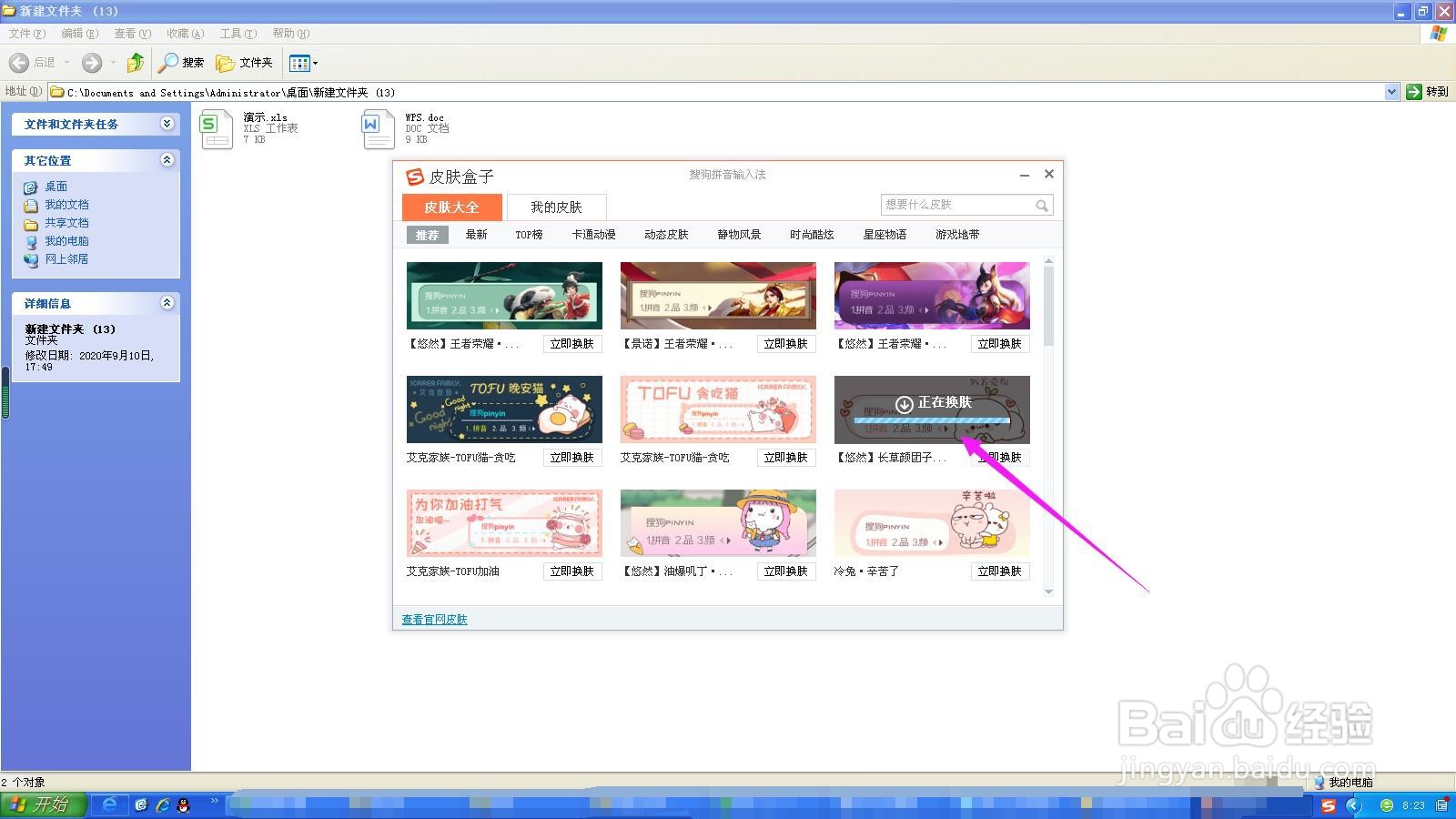Click the TOFU晚安猫 skin thumbnail
Screen dimensions: 1456x819
pyautogui.click(x=504, y=409)
